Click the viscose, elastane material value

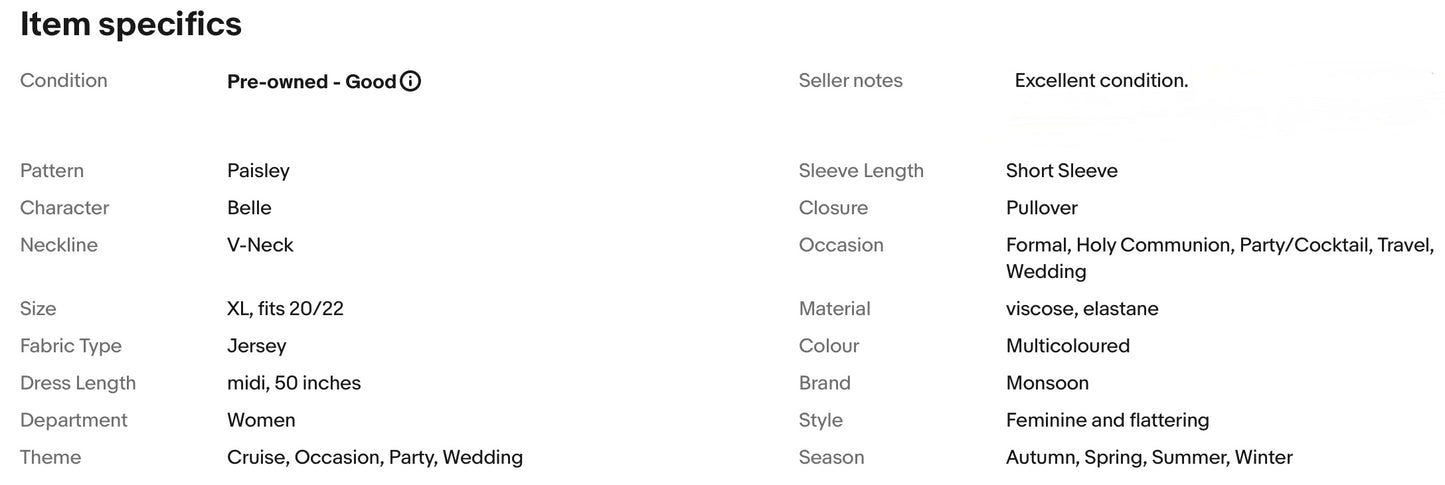[1082, 309]
